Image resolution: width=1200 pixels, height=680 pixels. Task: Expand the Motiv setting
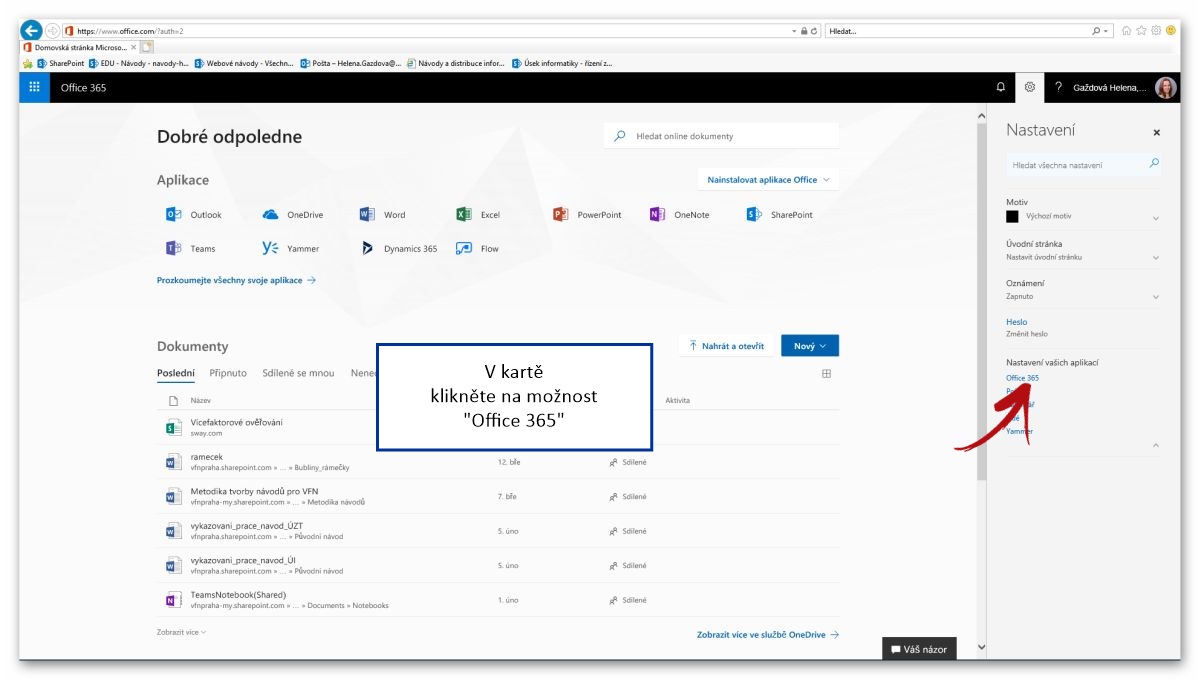[x=1156, y=218]
